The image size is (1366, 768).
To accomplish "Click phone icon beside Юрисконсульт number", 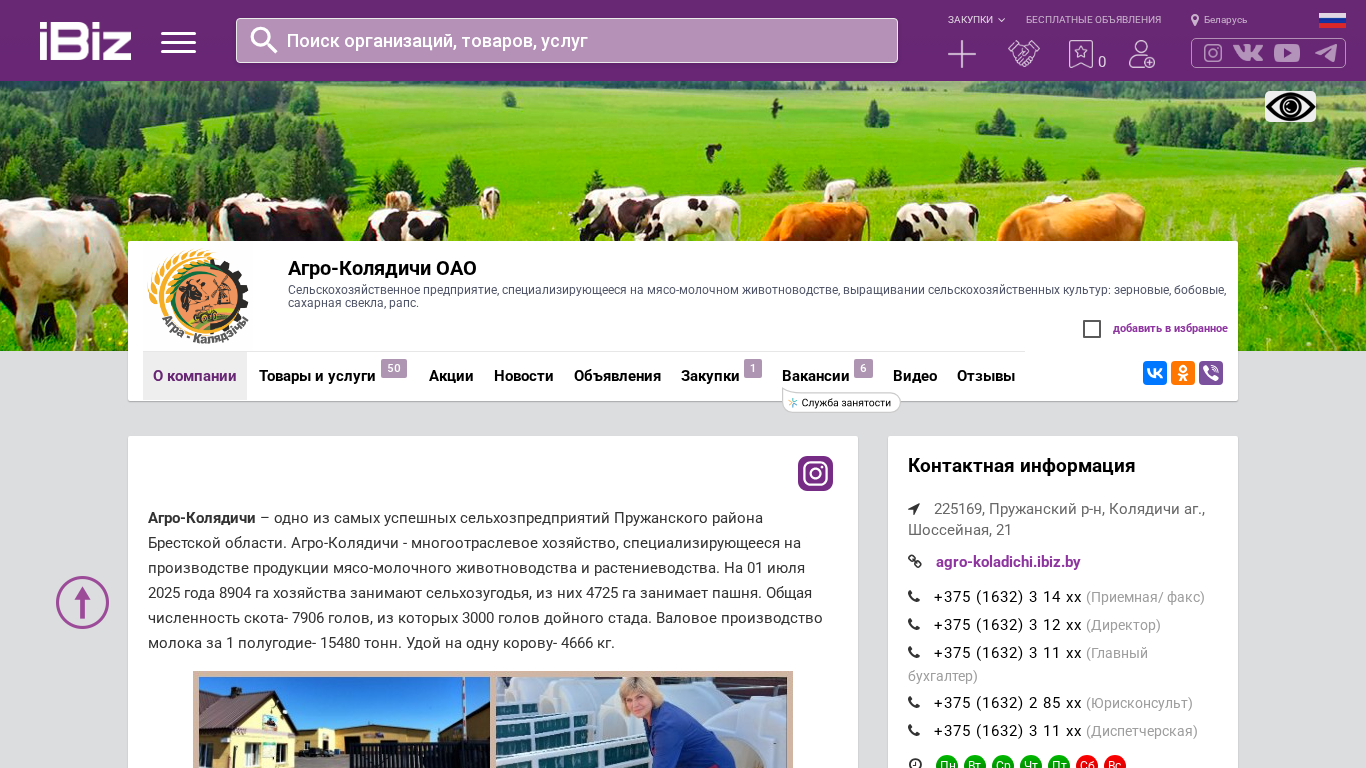I will [x=914, y=703].
